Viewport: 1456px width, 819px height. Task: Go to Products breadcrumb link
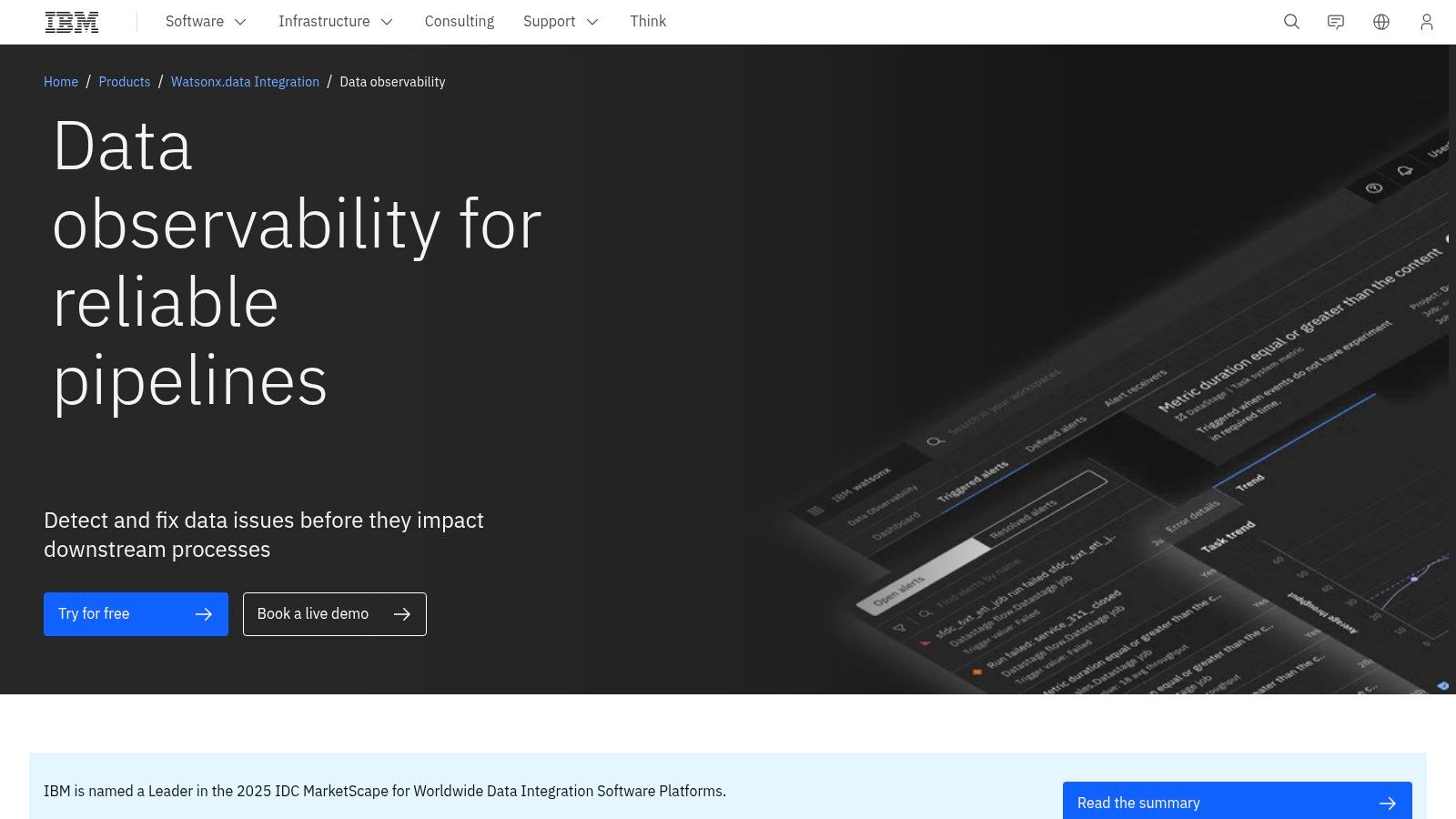(x=125, y=82)
